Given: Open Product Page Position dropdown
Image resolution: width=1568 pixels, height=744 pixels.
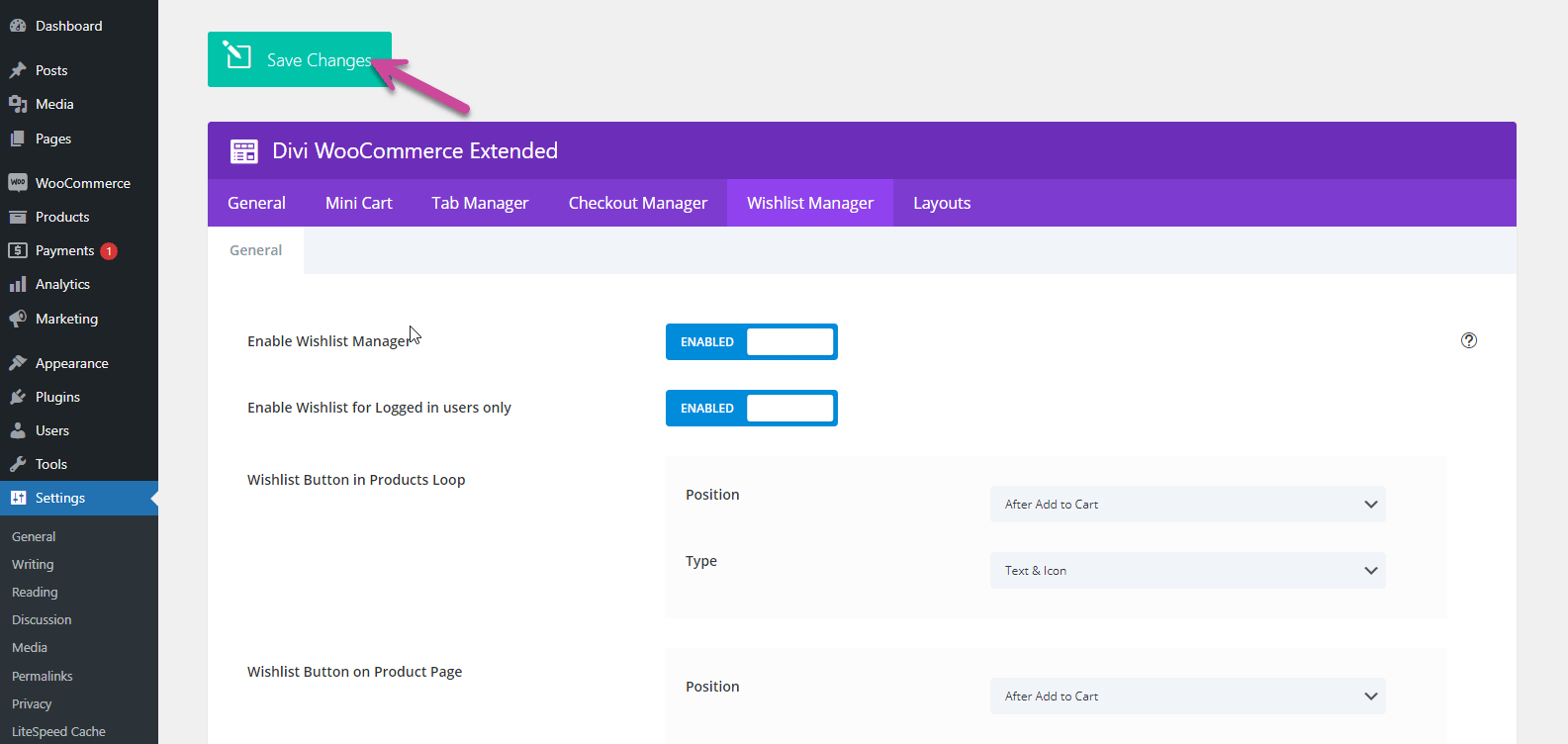Looking at the screenshot, I should [x=1187, y=696].
